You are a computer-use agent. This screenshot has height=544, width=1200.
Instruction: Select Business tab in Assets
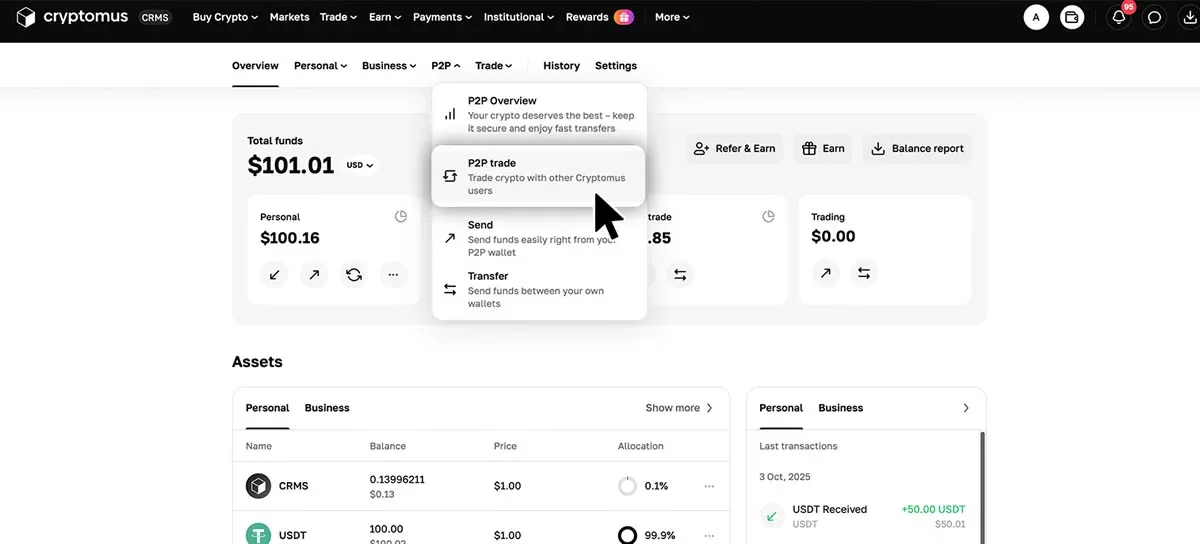click(327, 408)
